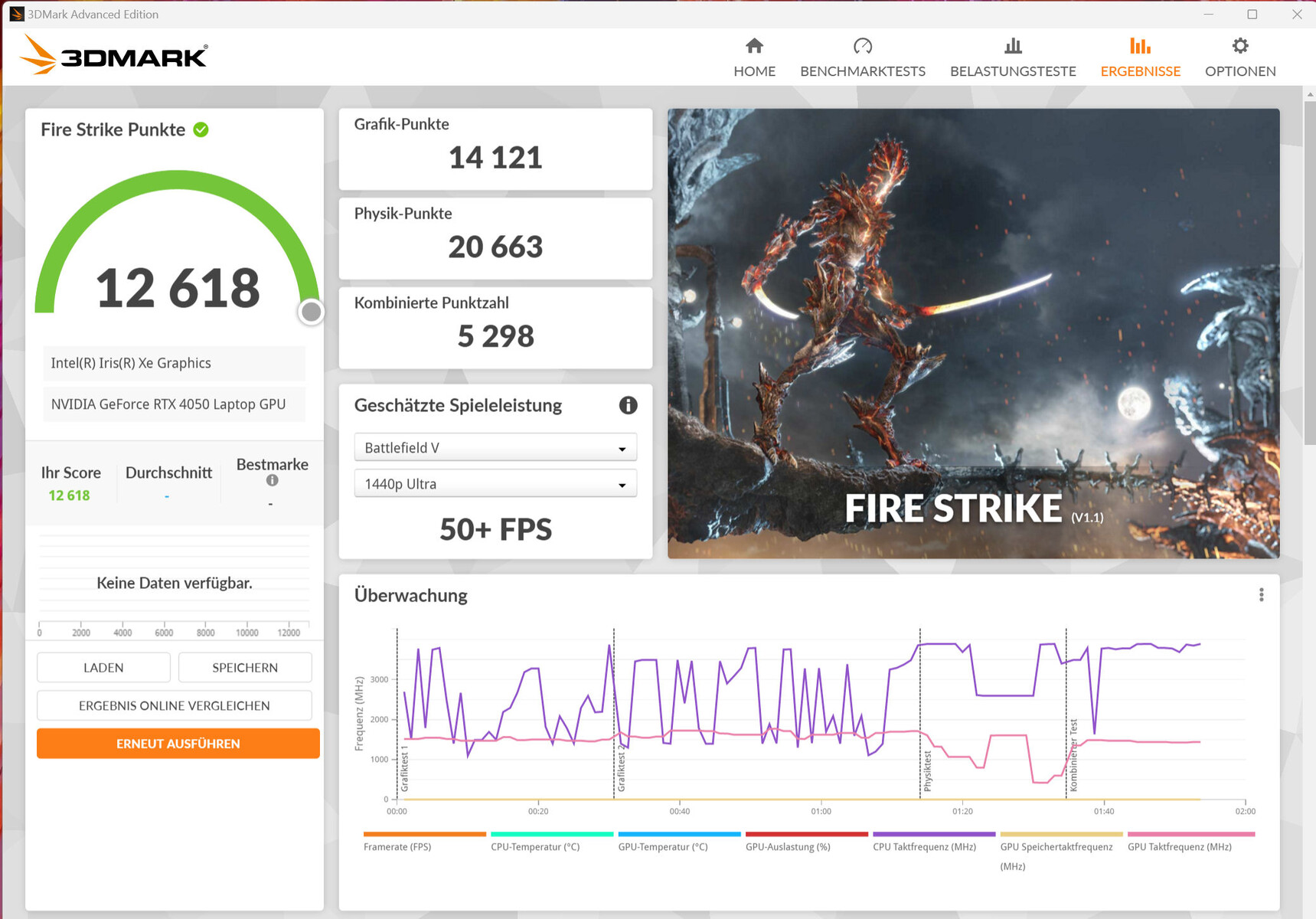Toggle the CPU-Temperatur legend entry
This screenshot has width=1316, height=919.
[535, 847]
